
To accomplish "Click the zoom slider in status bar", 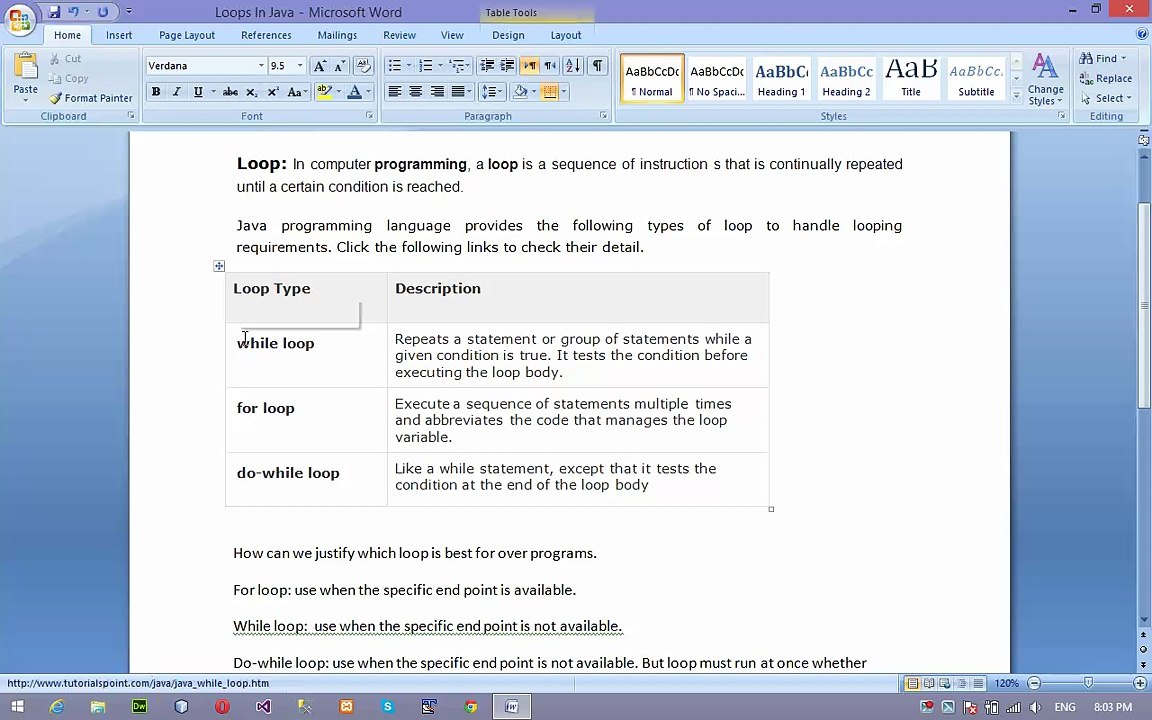I will point(1088,683).
